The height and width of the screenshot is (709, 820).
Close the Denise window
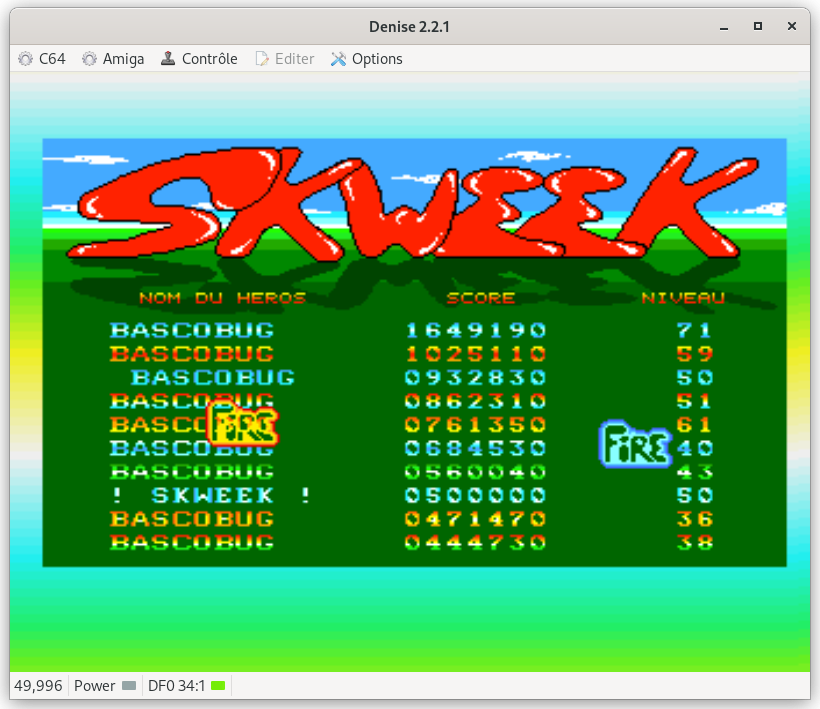point(792,26)
